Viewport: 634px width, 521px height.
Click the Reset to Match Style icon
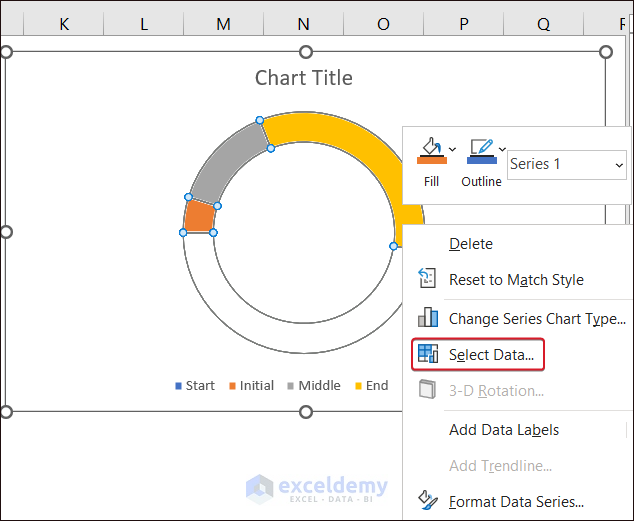(427, 279)
